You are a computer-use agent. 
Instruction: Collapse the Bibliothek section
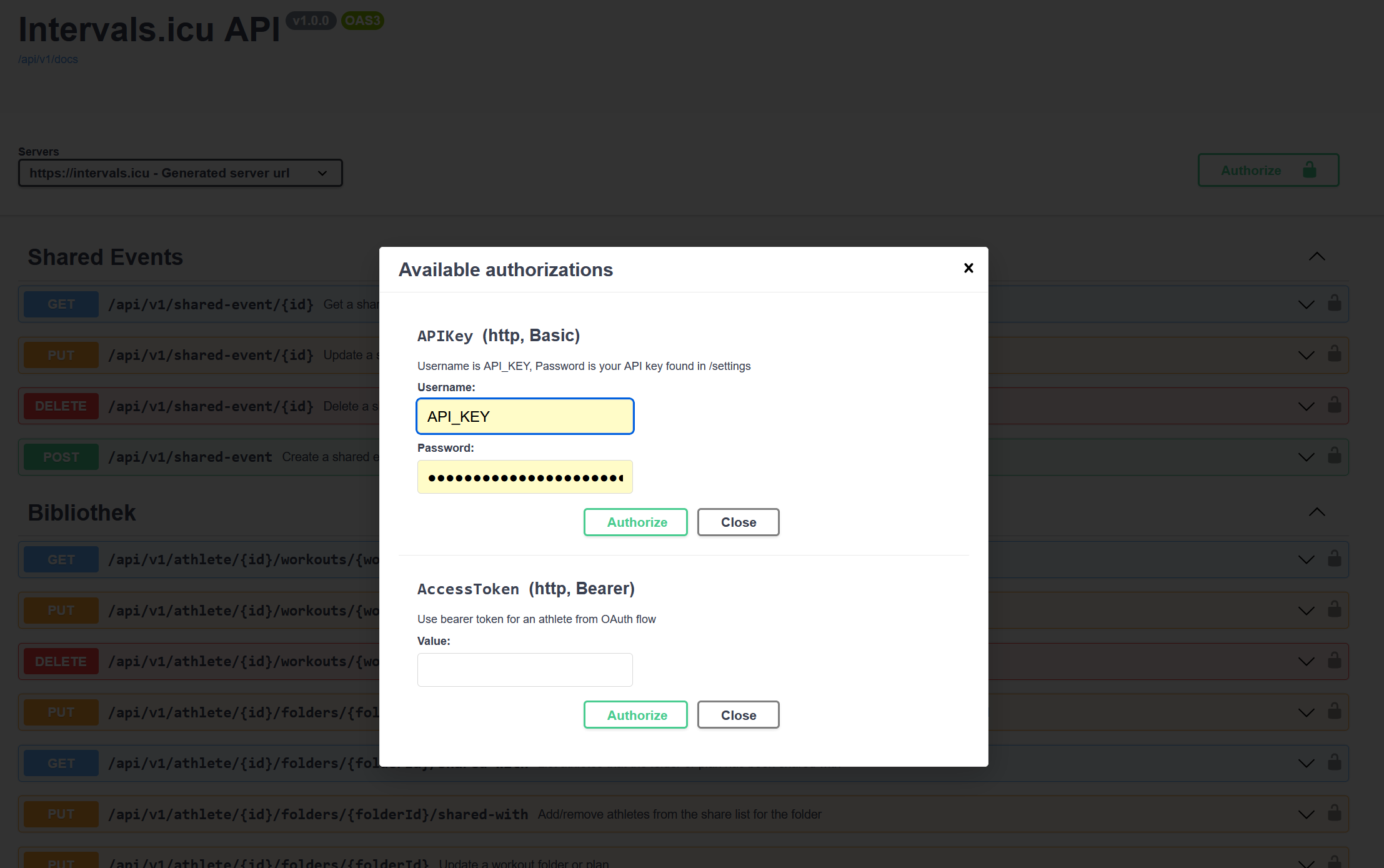tap(1317, 512)
